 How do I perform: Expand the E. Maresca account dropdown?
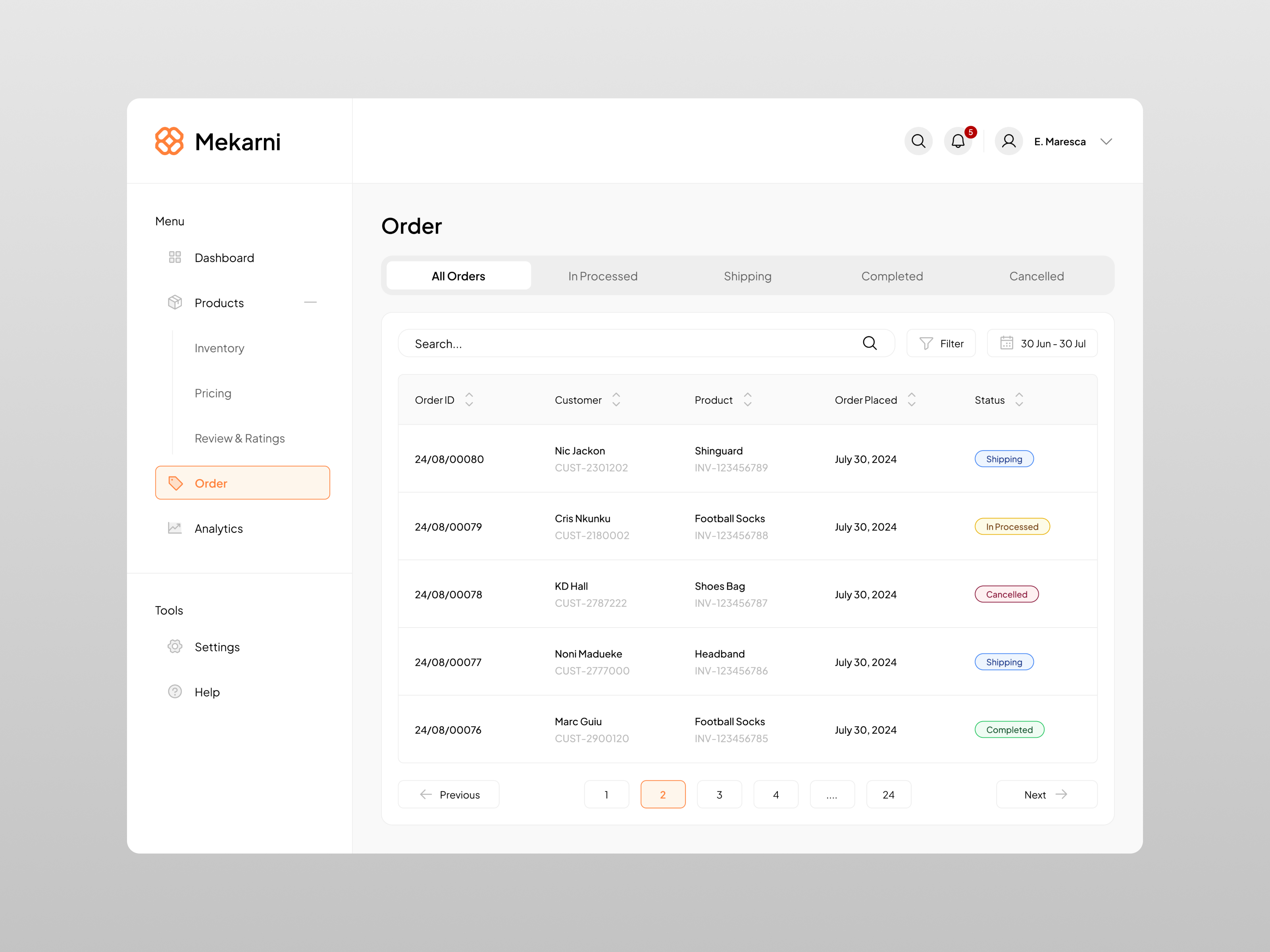click(x=1107, y=141)
